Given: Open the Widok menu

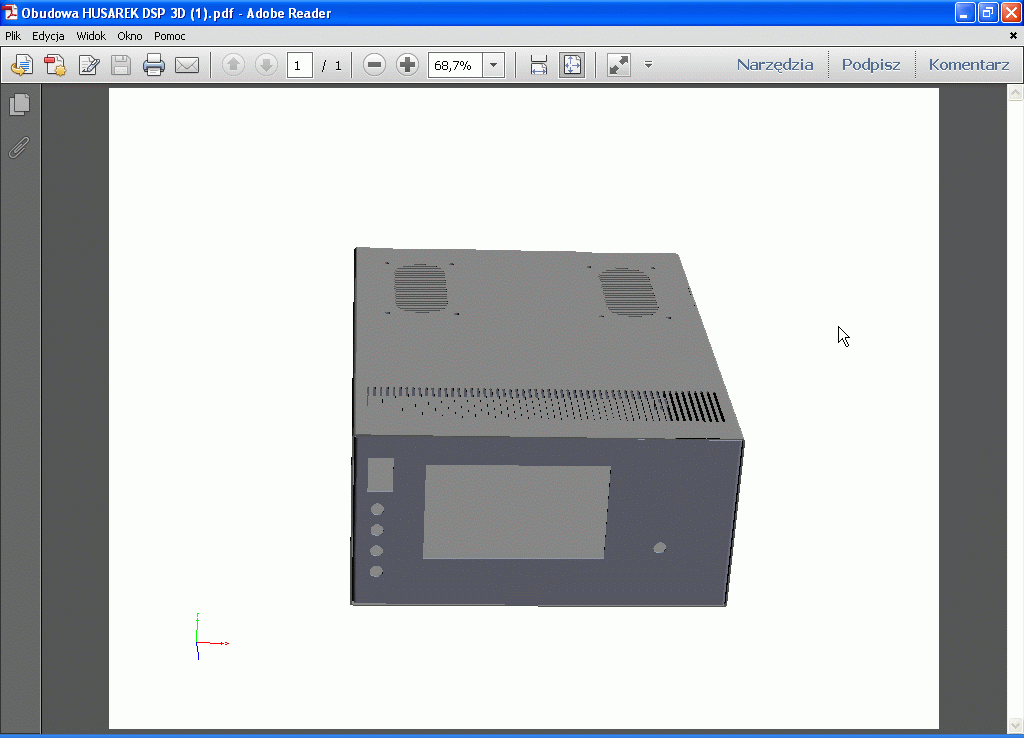Looking at the screenshot, I should coord(91,36).
